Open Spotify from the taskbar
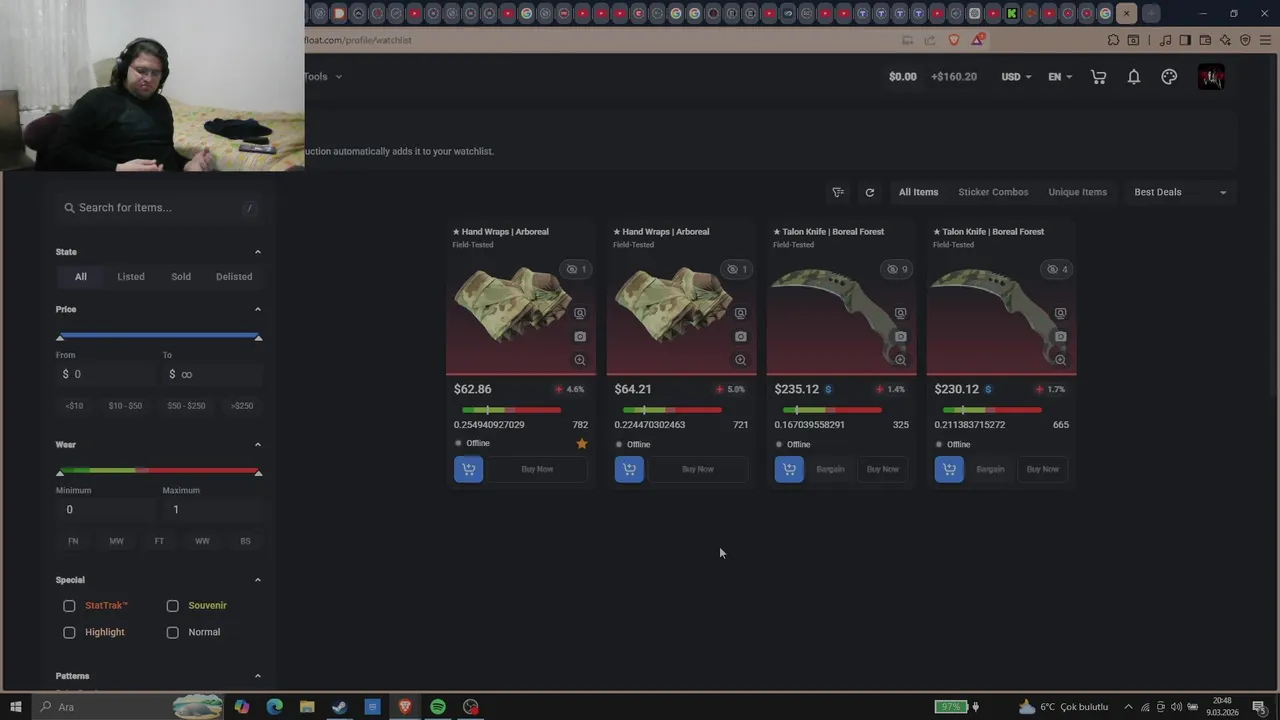This screenshot has width=1280, height=720. (x=438, y=707)
